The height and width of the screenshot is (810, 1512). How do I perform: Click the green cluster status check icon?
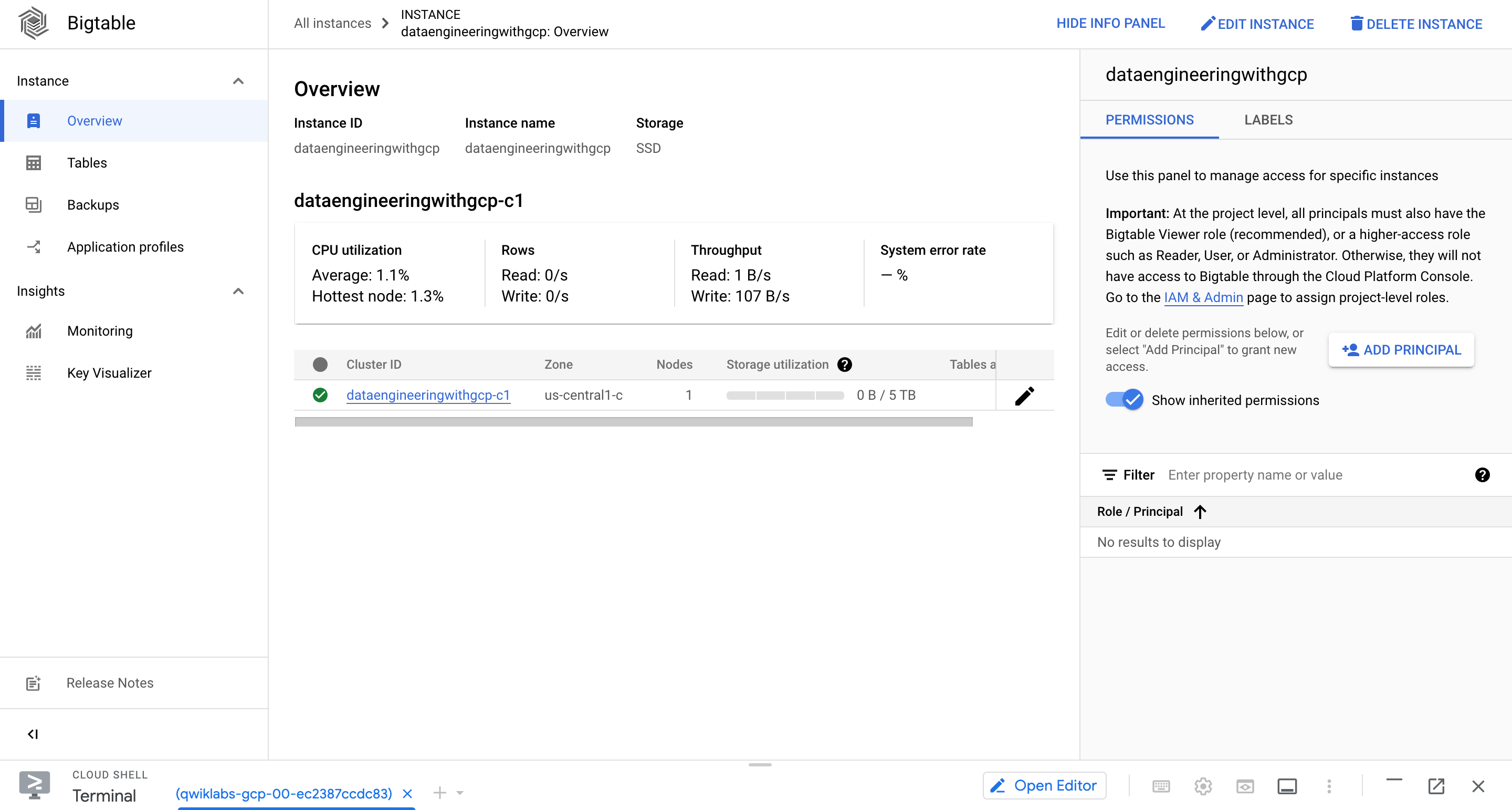(320, 394)
